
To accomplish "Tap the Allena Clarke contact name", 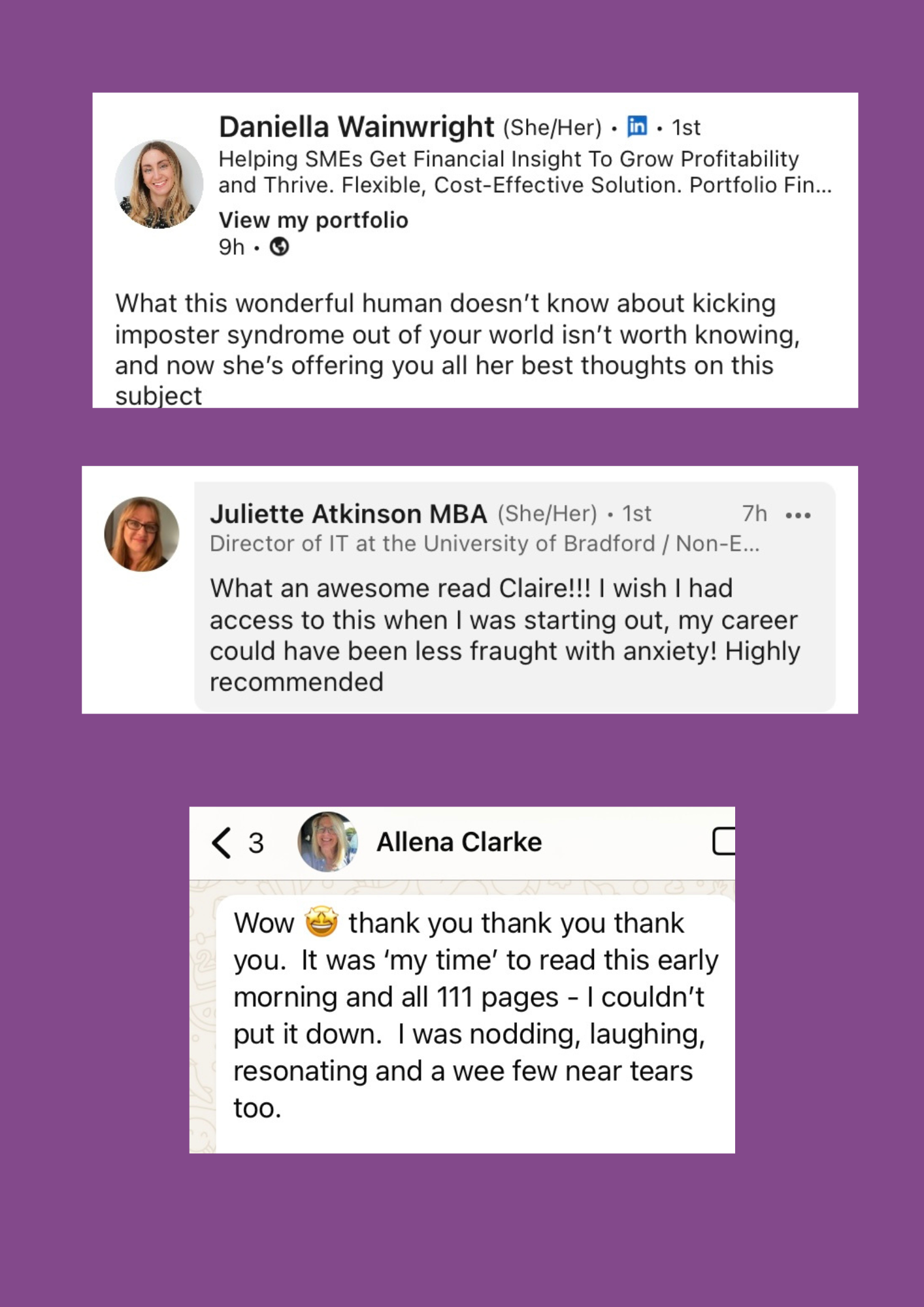I will 459,842.
